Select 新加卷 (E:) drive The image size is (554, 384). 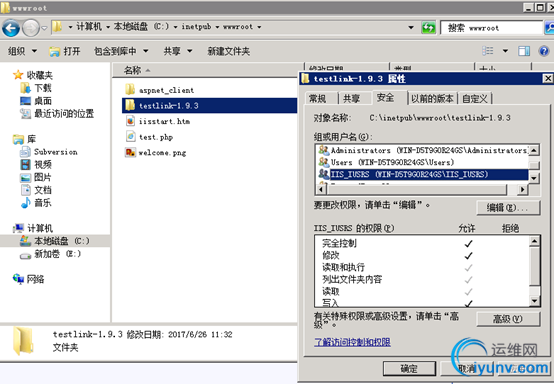coord(51,254)
